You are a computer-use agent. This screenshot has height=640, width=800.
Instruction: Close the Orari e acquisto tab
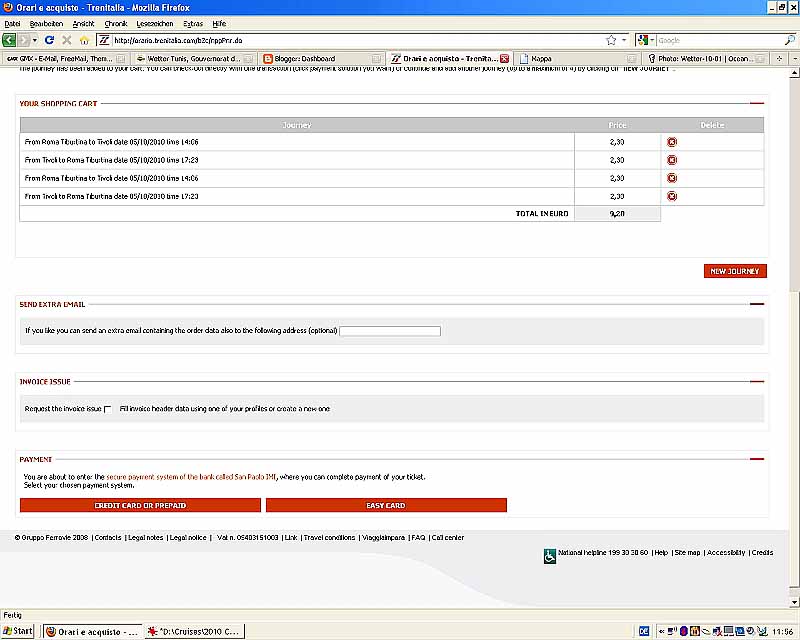click(505, 59)
